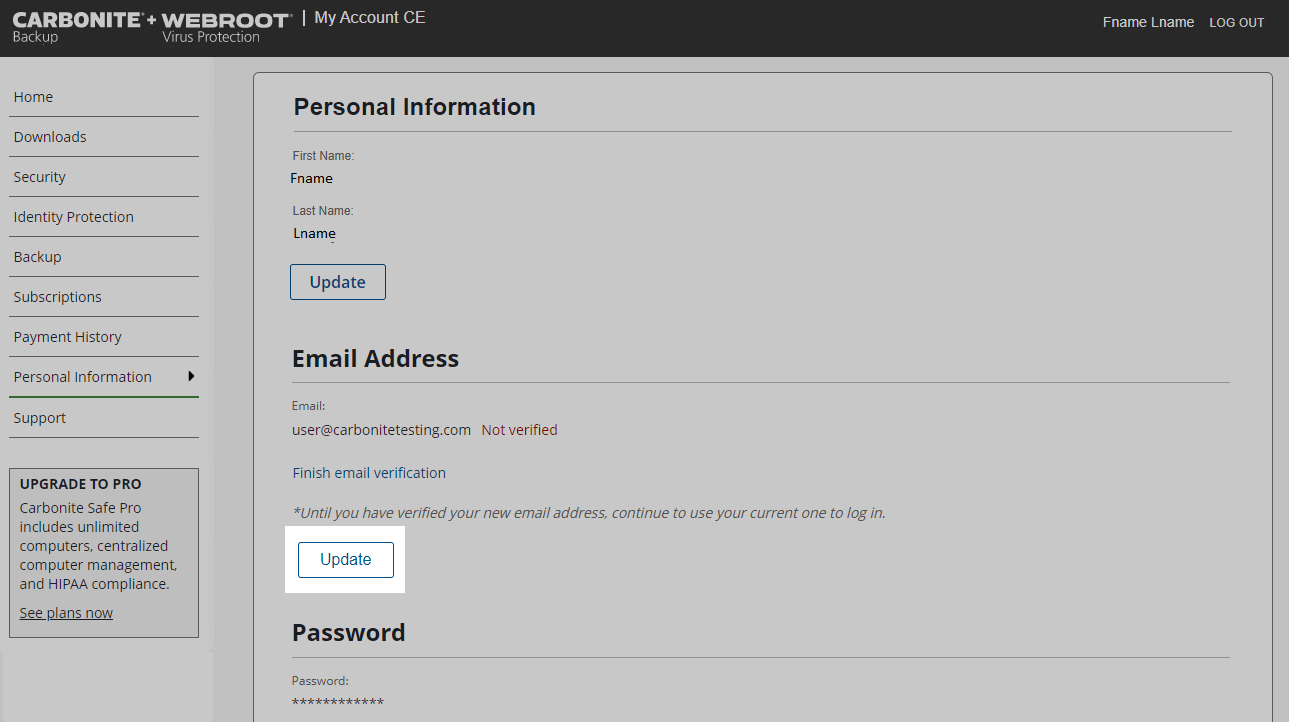Open the Support page
This screenshot has height=722, width=1289.
(40, 418)
